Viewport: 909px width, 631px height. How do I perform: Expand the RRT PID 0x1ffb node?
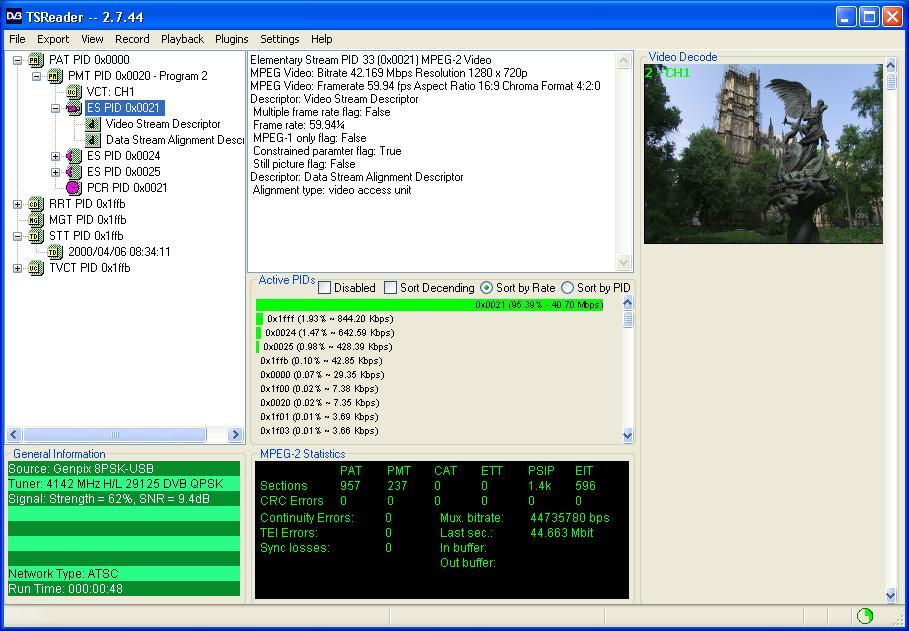tap(17, 204)
